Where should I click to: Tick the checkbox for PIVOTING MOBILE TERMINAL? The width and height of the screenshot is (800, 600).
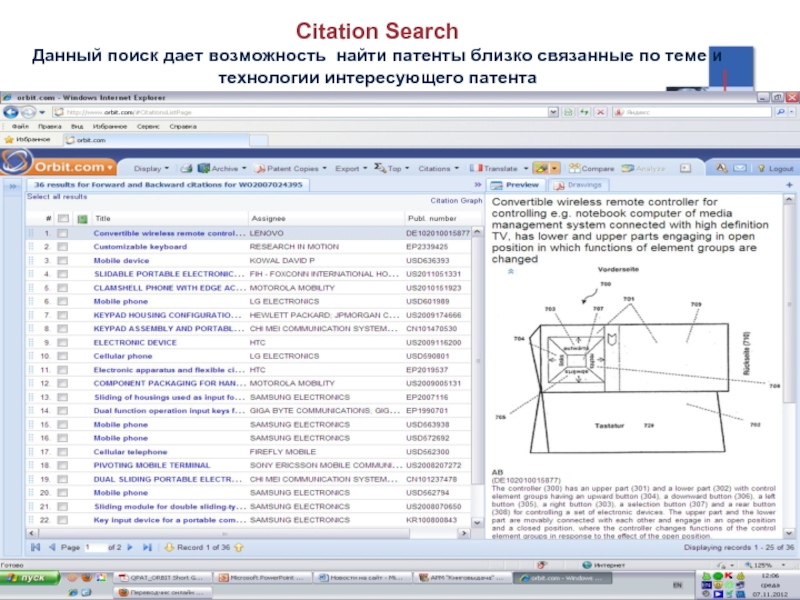point(62,465)
